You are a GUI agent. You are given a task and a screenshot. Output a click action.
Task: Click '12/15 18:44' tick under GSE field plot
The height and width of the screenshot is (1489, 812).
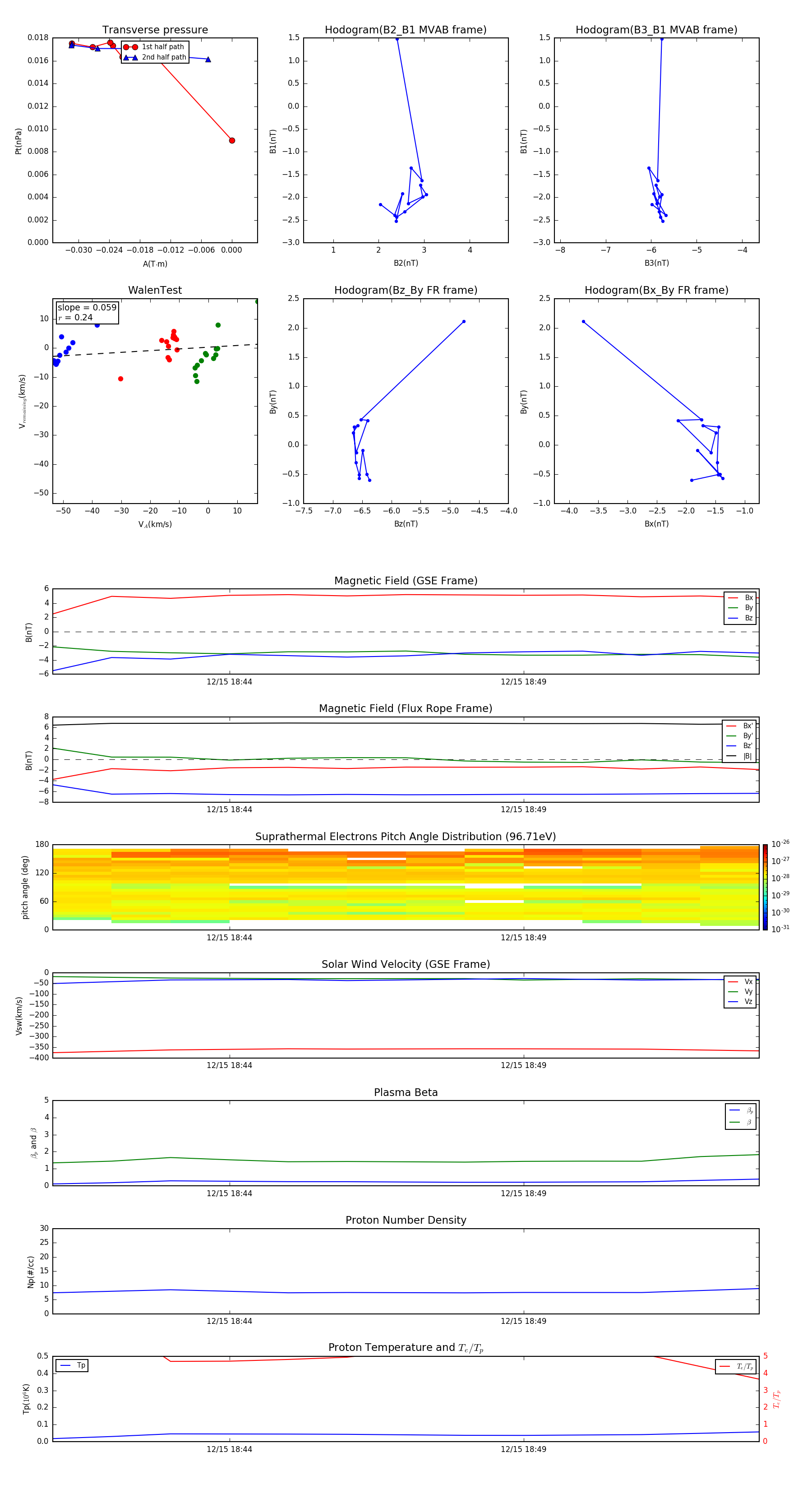tap(230, 682)
